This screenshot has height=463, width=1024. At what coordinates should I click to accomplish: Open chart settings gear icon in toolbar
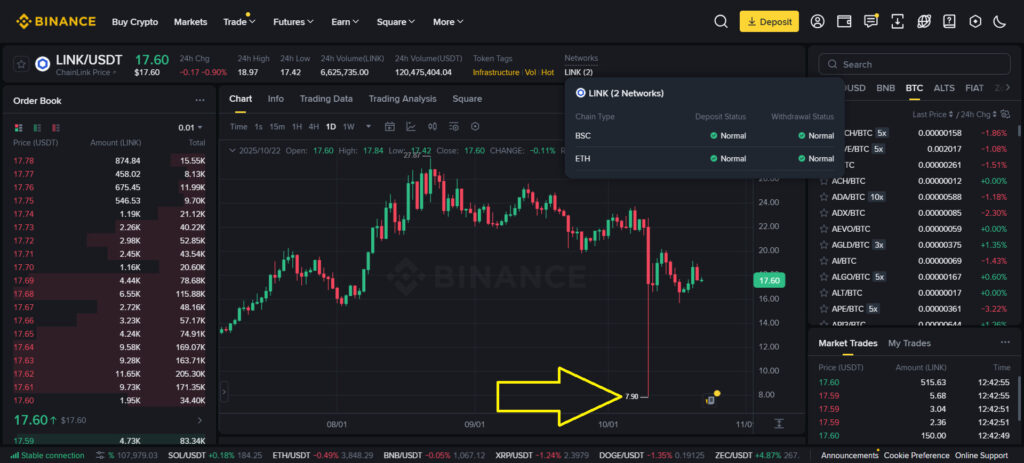click(x=475, y=127)
